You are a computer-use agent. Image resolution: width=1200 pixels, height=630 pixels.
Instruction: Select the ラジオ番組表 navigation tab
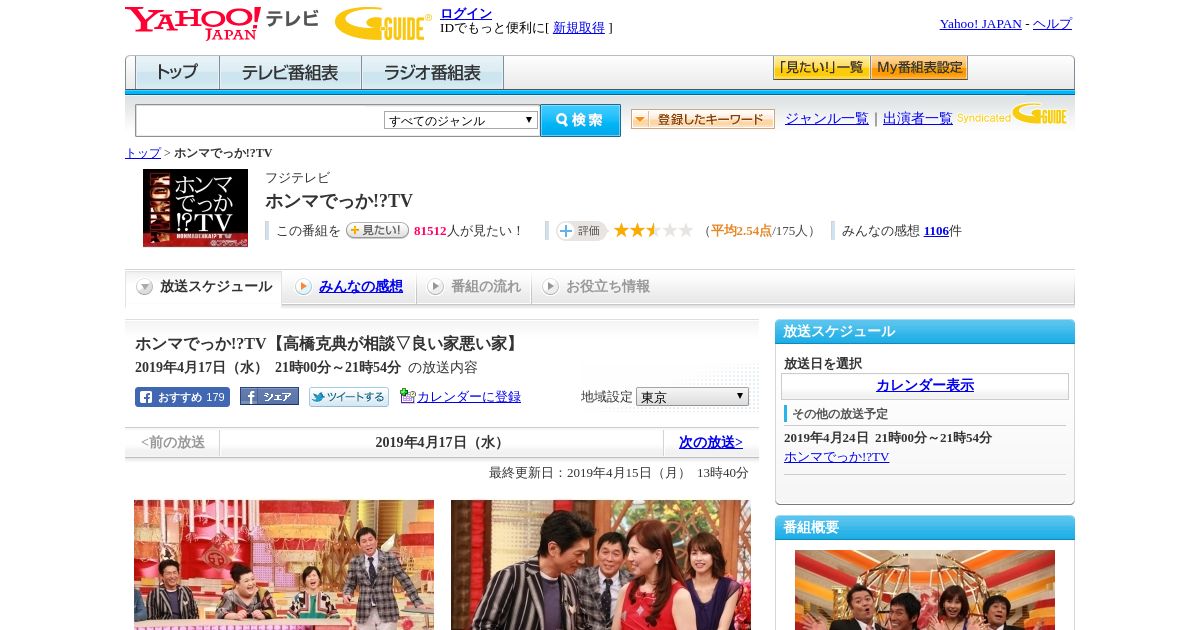tap(432, 73)
